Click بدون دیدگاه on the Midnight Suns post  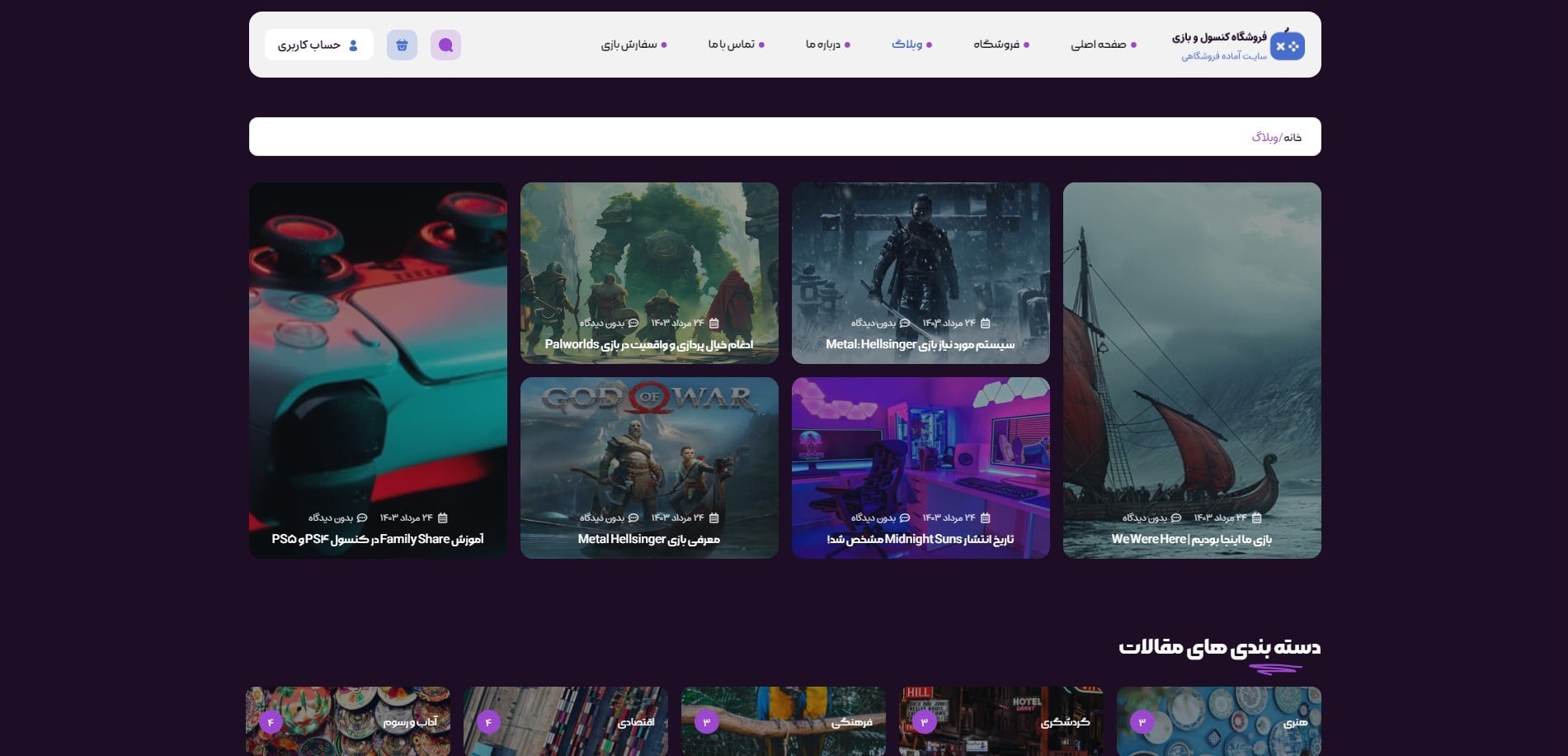click(x=873, y=517)
